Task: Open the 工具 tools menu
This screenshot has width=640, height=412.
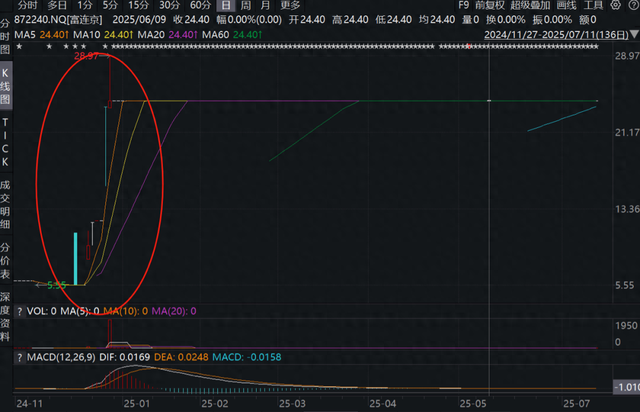Action: tap(593, 5)
